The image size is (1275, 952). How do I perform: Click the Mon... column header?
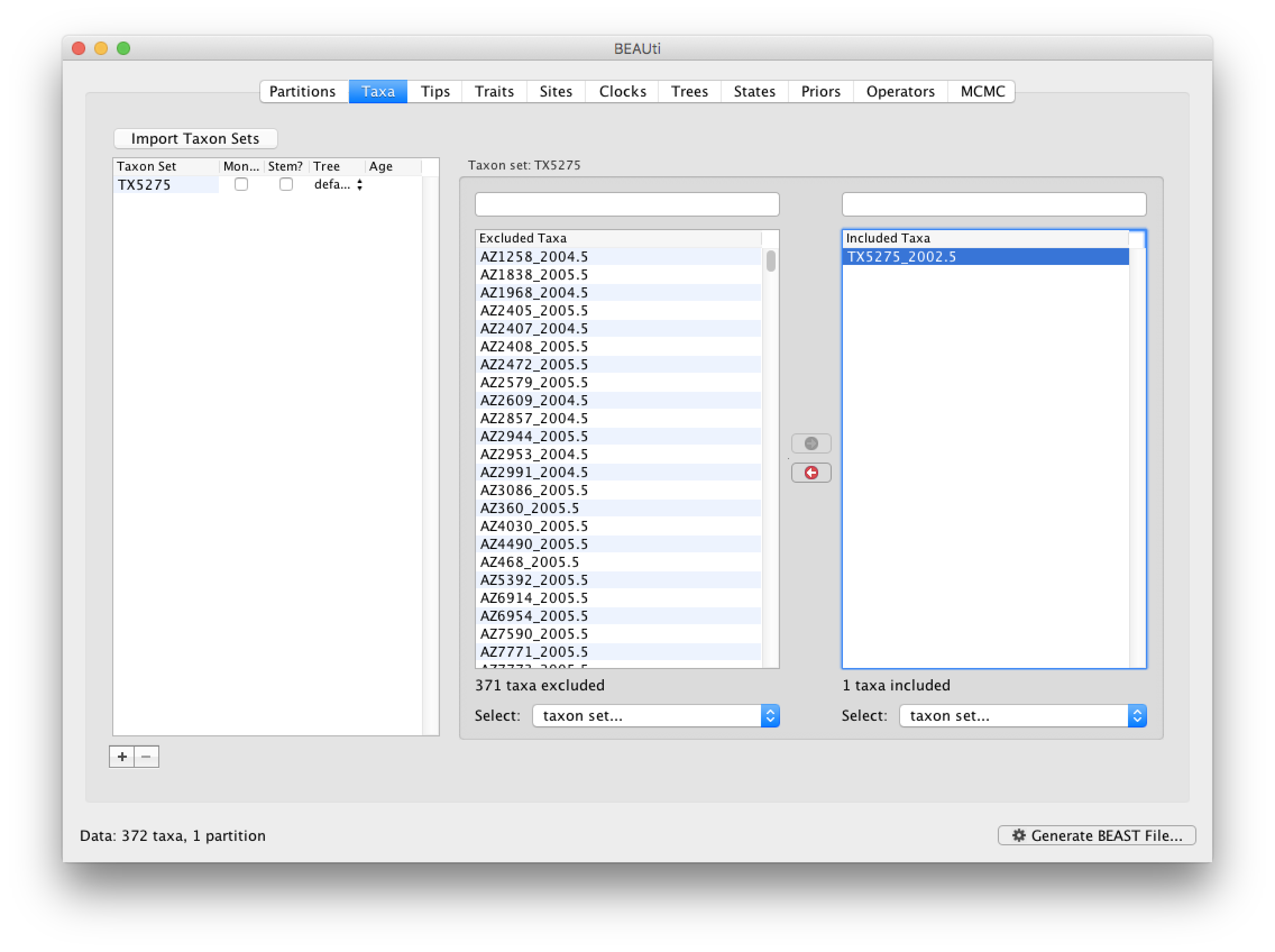click(241, 167)
